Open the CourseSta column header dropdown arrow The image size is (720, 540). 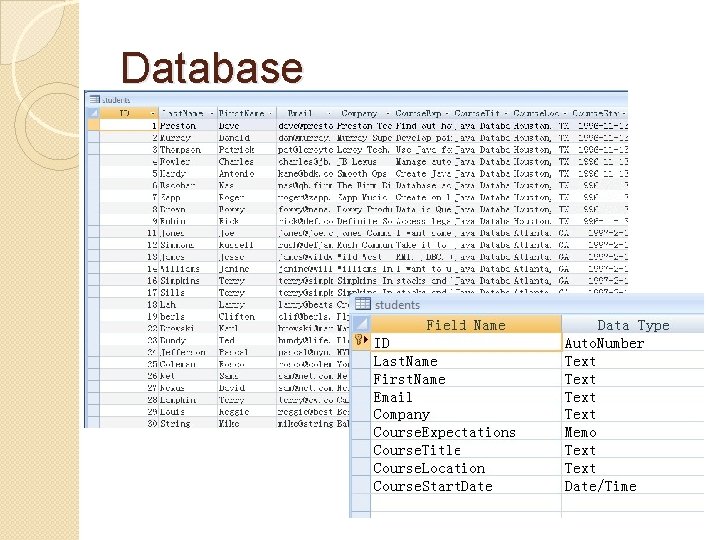coord(623,113)
